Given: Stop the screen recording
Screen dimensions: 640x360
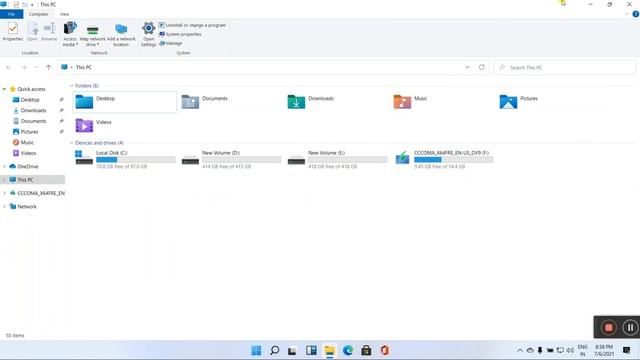Looking at the screenshot, I should click(609, 327).
